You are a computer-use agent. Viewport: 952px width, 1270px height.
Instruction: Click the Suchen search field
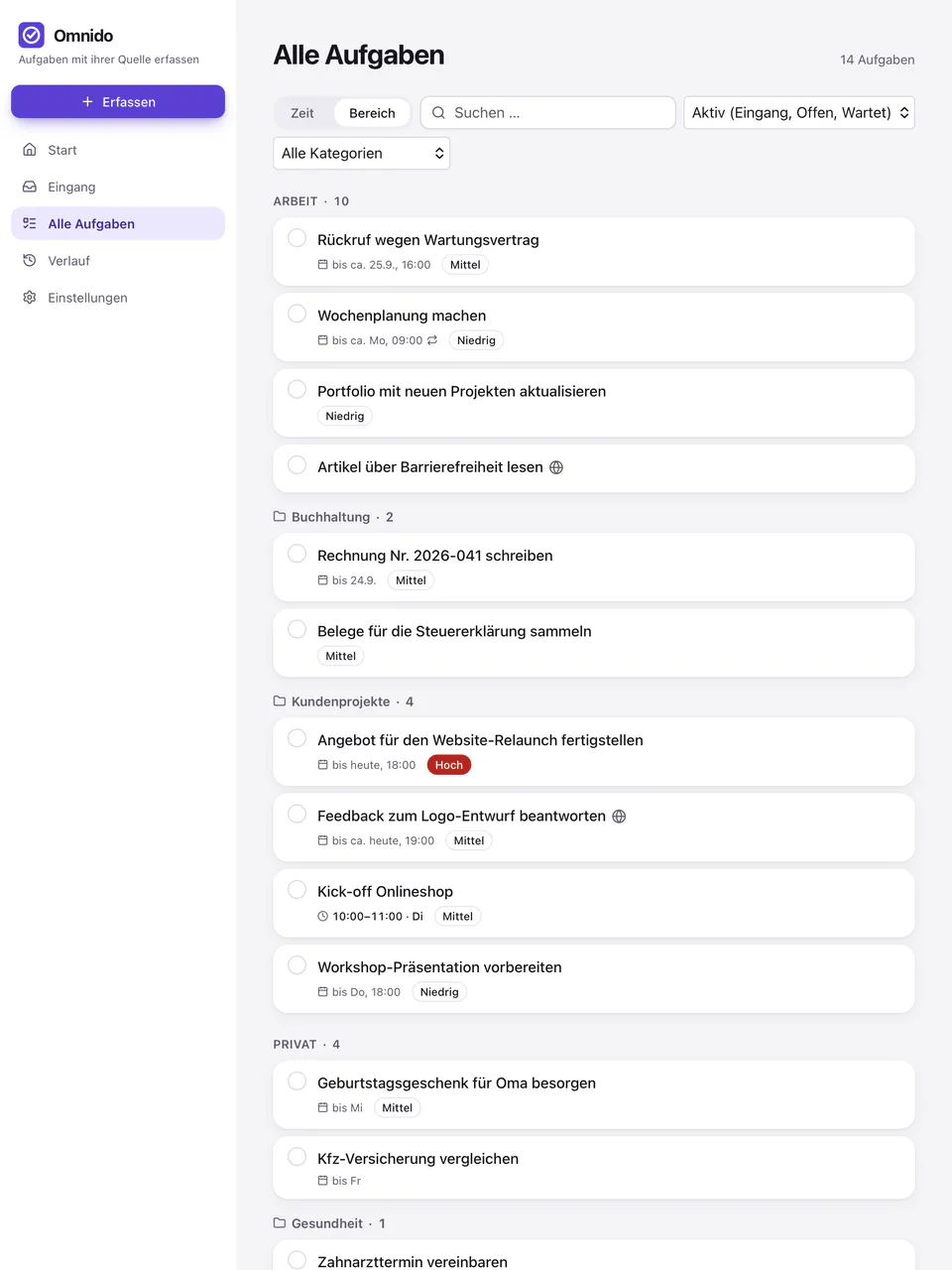coord(548,113)
